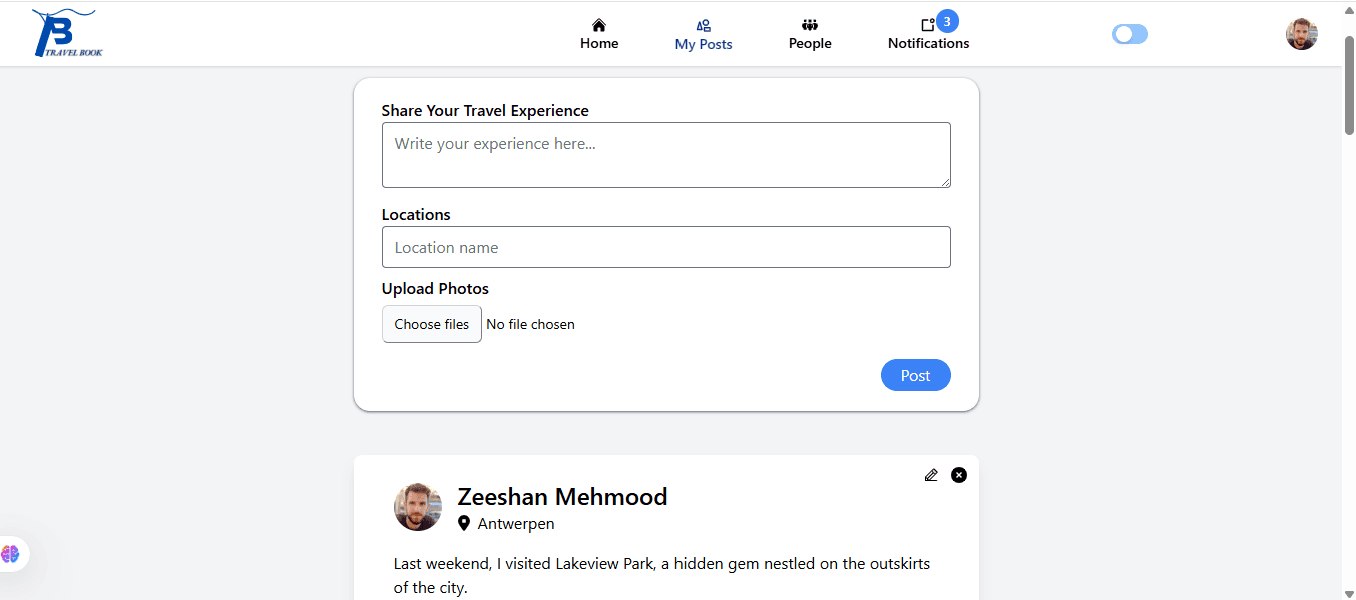1356x600 pixels.
Task: Open the People group icon
Action: (810, 25)
